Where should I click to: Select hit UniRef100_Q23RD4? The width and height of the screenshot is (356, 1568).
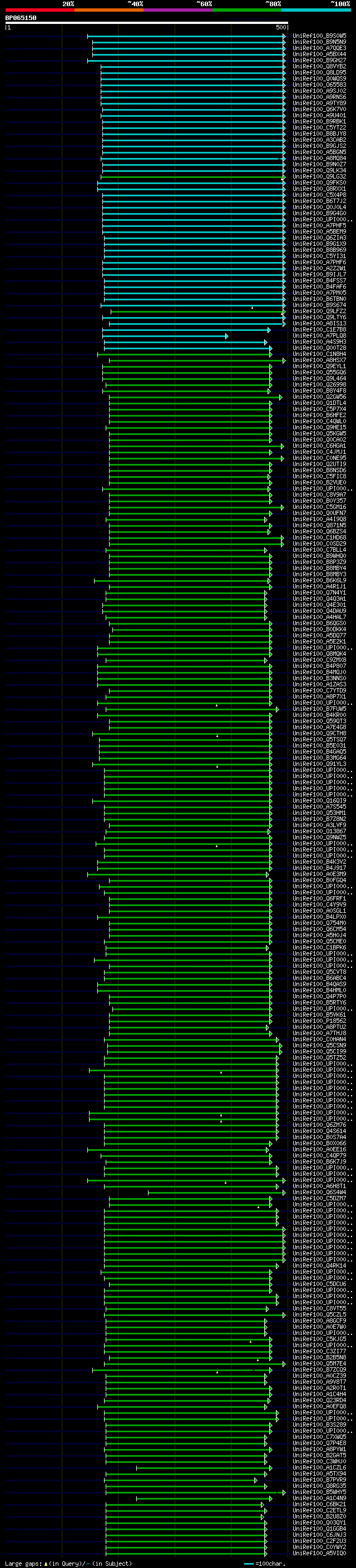[x=319, y=1400]
